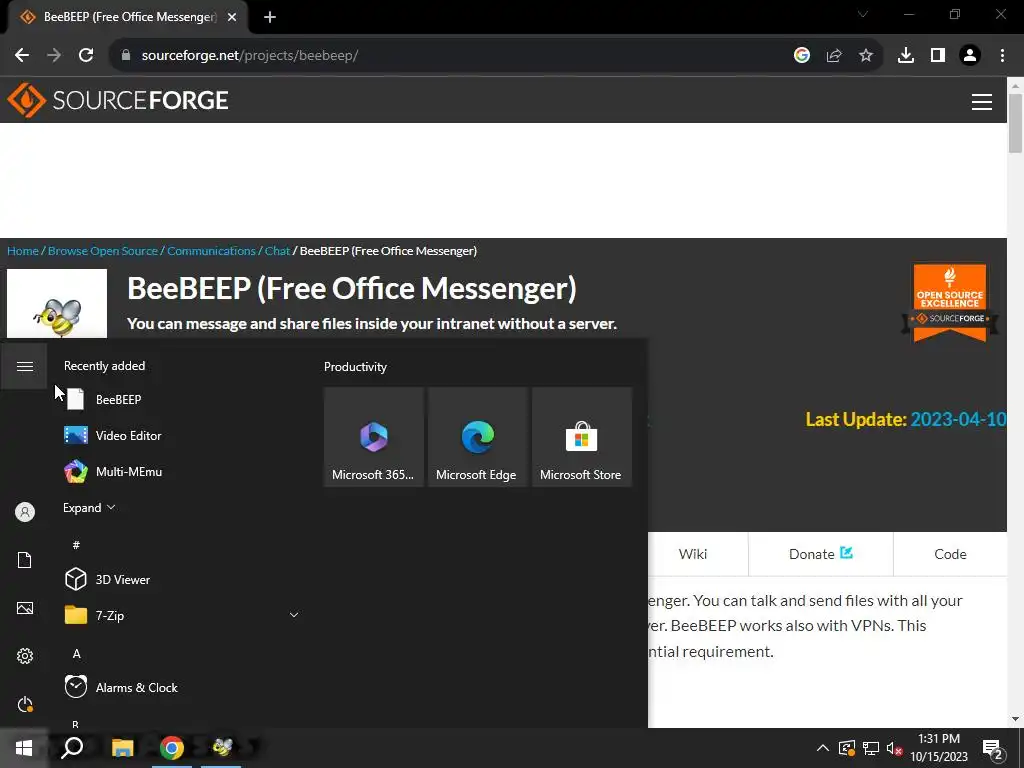
Task: Click the taskbar search magnifier
Action: (72, 748)
